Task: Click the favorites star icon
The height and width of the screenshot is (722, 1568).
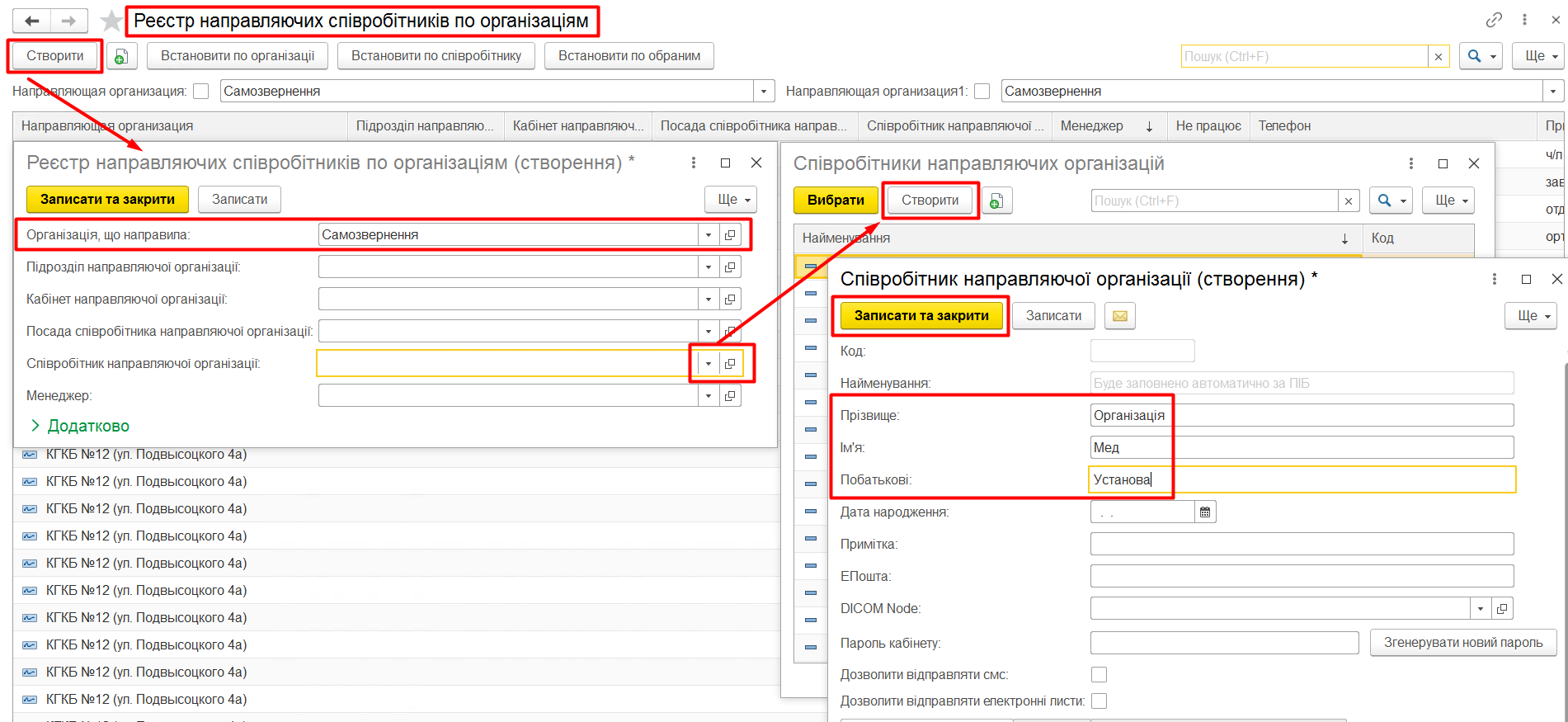Action: [x=111, y=21]
